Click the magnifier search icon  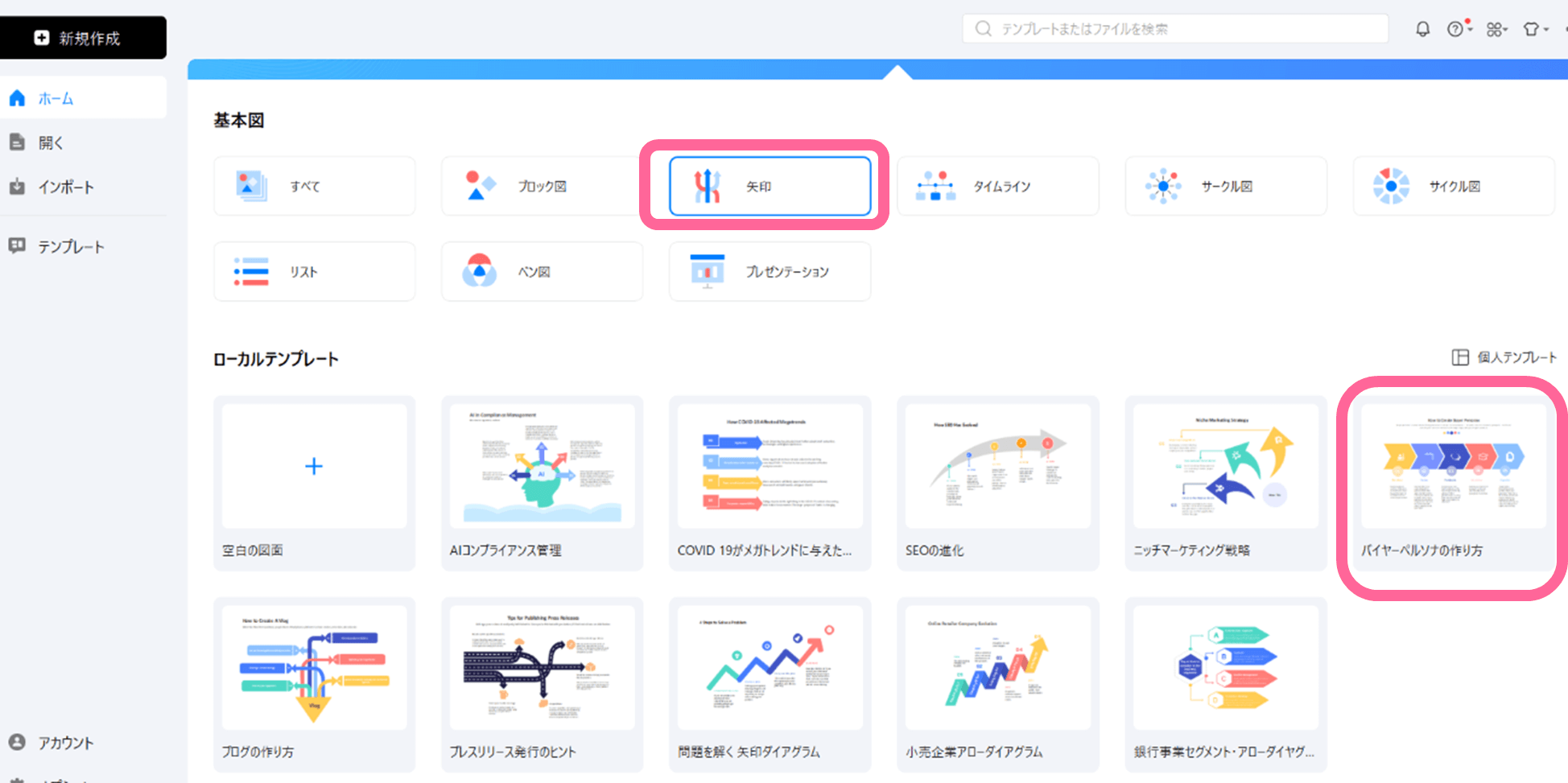tap(983, 29)
